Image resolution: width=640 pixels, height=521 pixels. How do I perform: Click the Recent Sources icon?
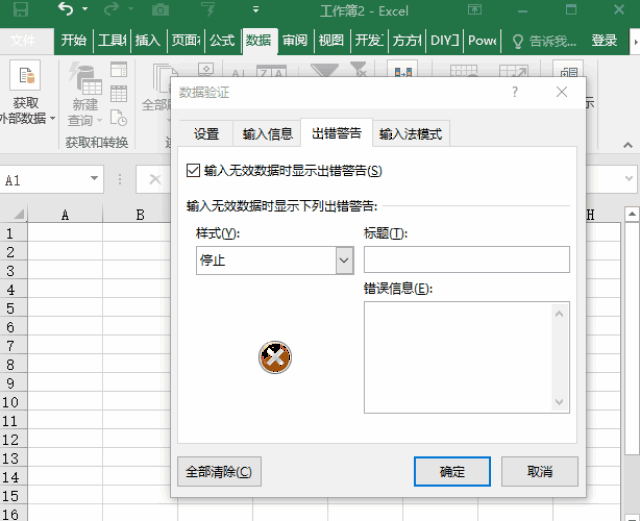119,118
